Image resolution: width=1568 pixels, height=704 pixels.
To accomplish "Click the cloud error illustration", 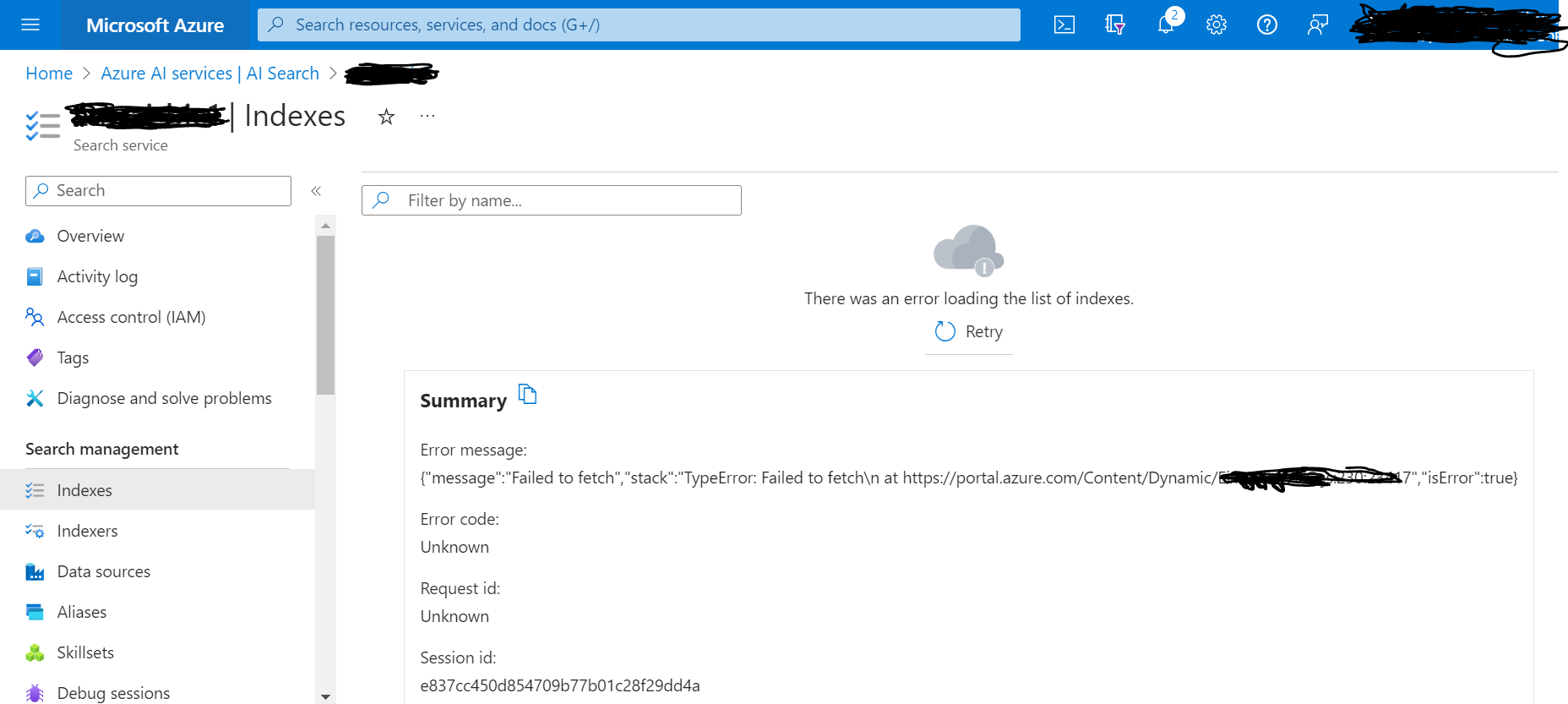I will pos(969,251).
